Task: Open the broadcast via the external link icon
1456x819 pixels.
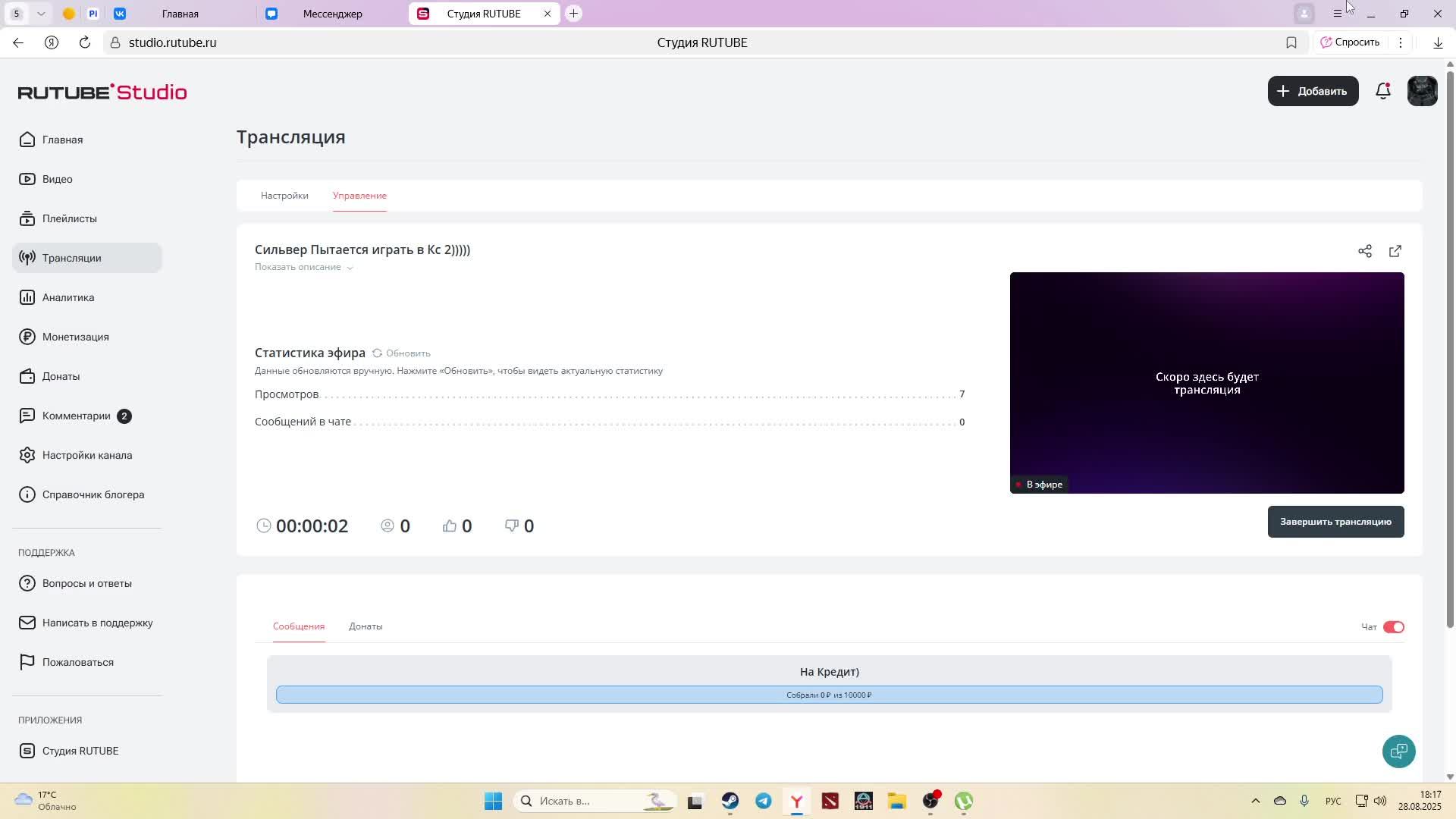Action: point(1395,250)
